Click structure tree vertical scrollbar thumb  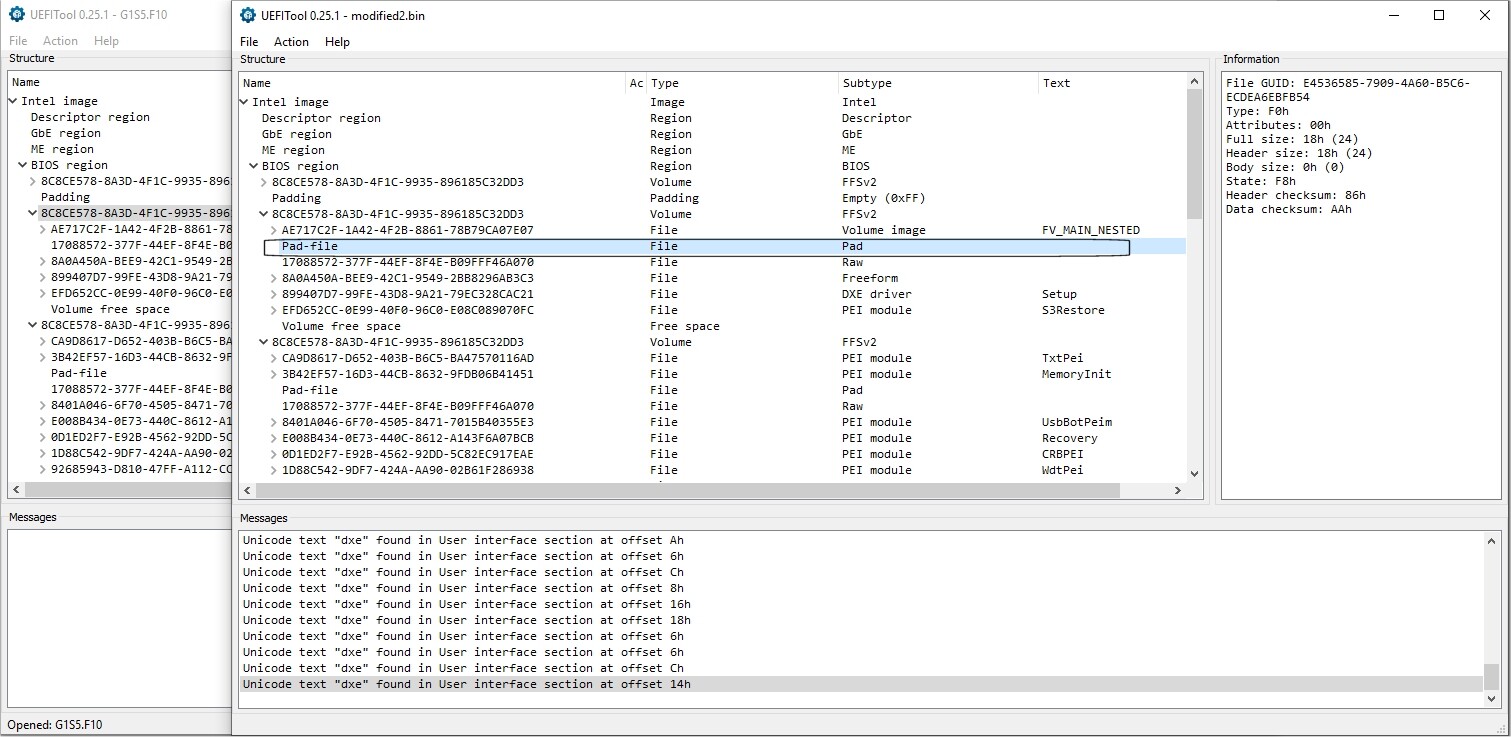click(1194, 153)
